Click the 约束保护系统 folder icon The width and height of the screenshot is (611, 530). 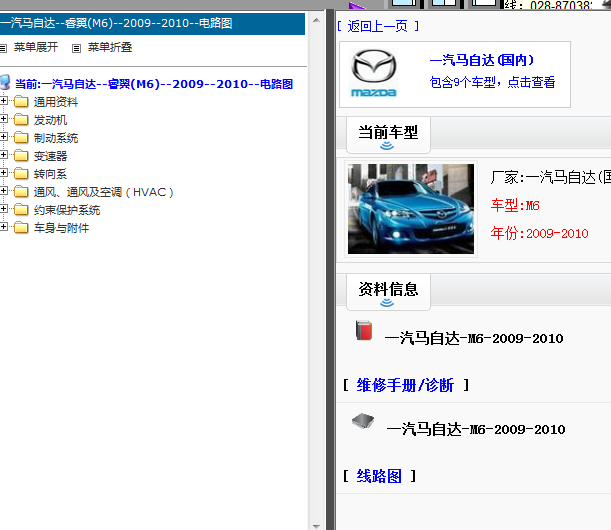pyautogui.click(x=21, y=210)
